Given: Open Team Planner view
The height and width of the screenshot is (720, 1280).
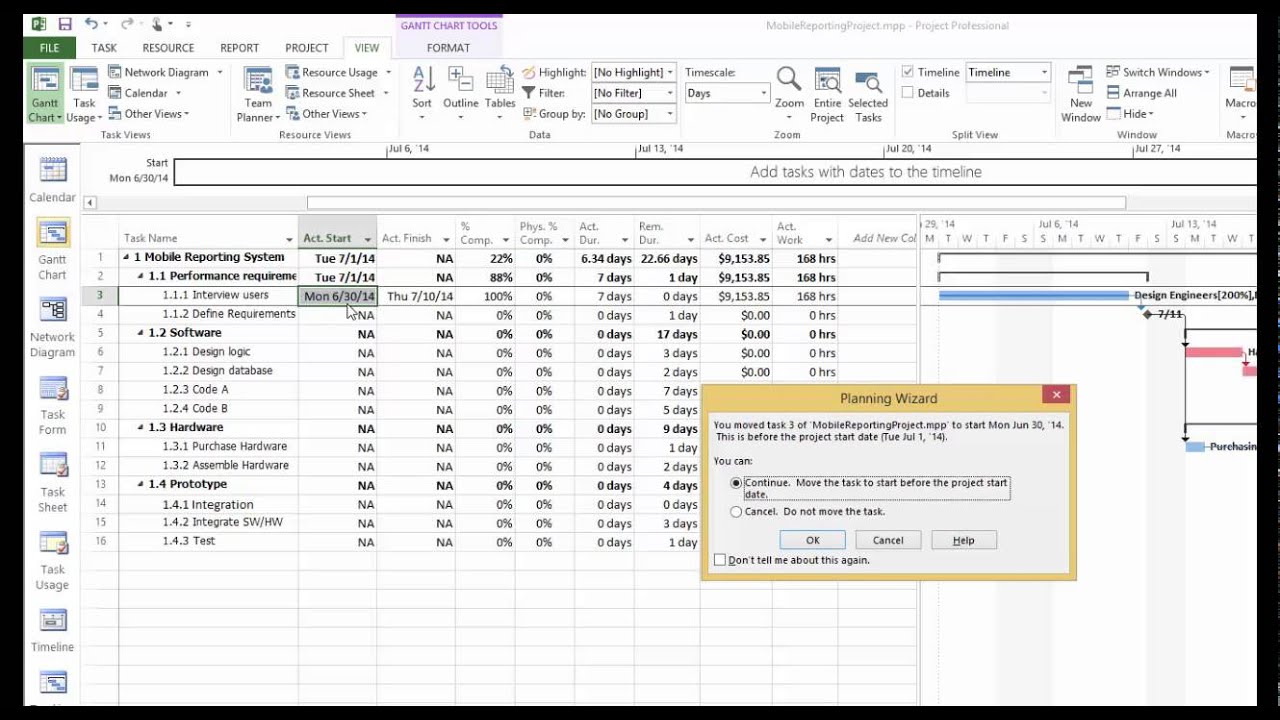Looking at the screenshot, I should (258, 95).
